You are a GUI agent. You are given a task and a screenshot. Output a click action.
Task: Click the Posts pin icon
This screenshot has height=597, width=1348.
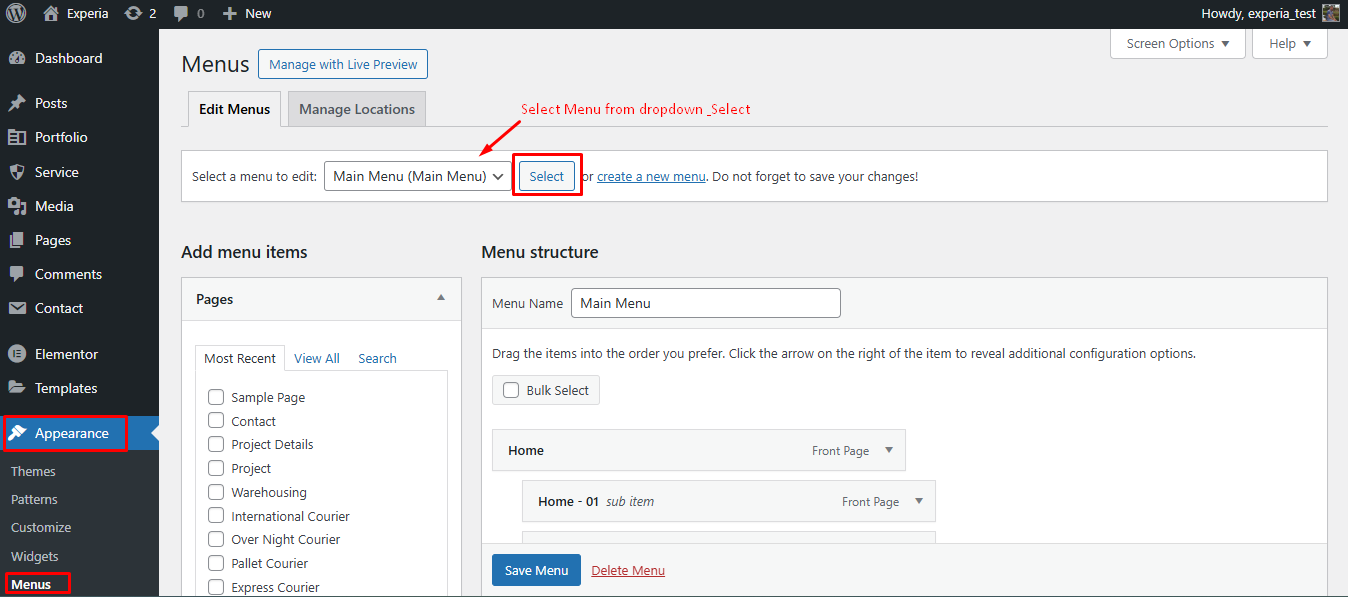17,103
